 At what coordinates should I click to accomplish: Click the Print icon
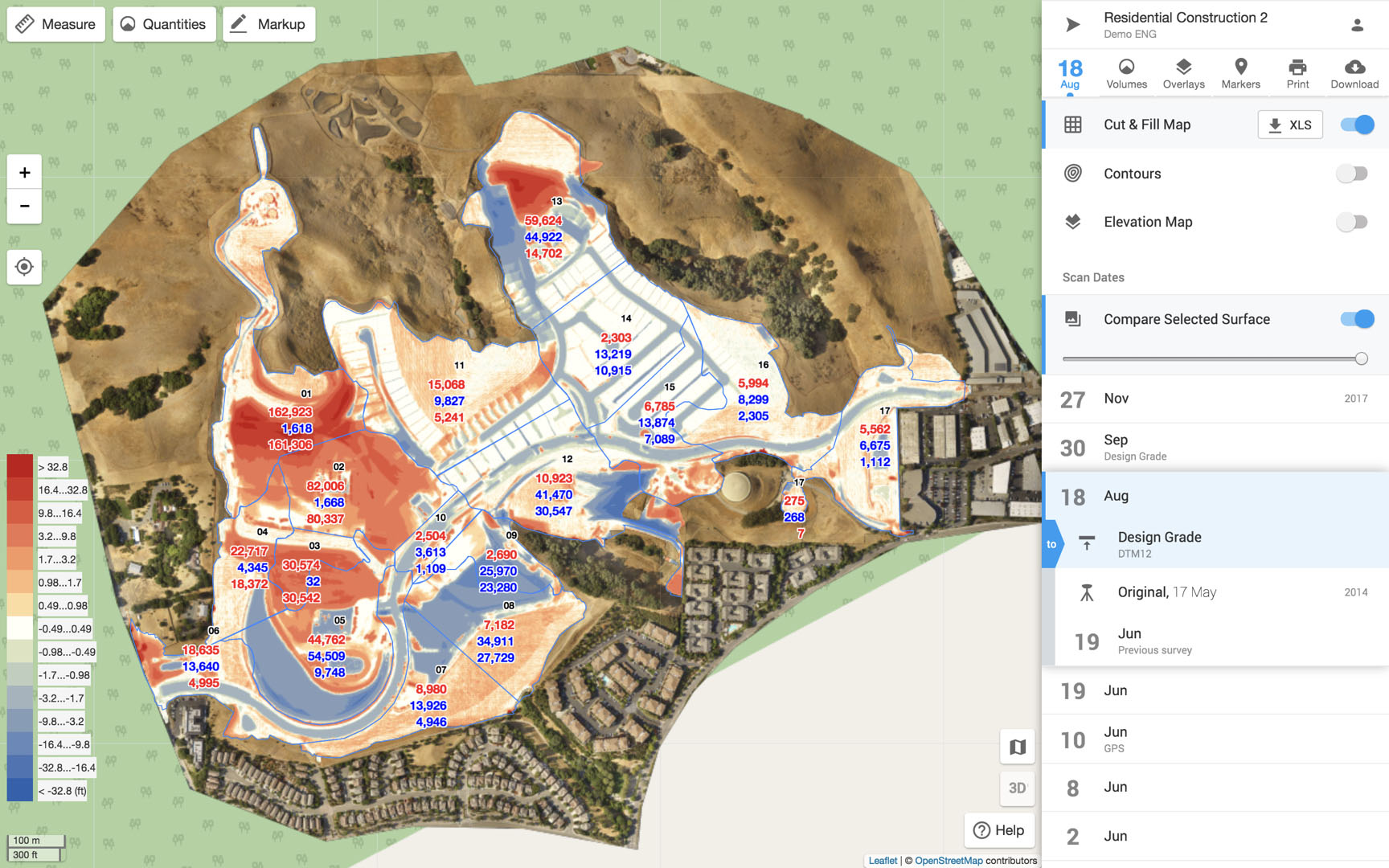(1297, 68)
